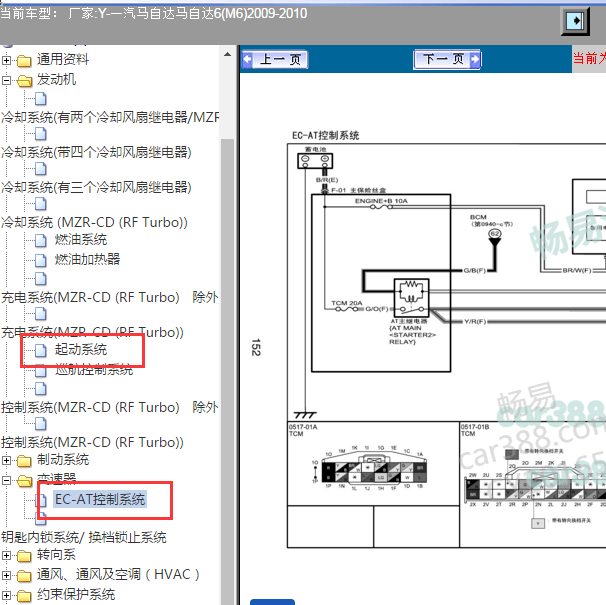Image resolution: width=606 pixels, height=605 pixels.
Task: Select 制动系统 folder label
Action: [63, 460]
